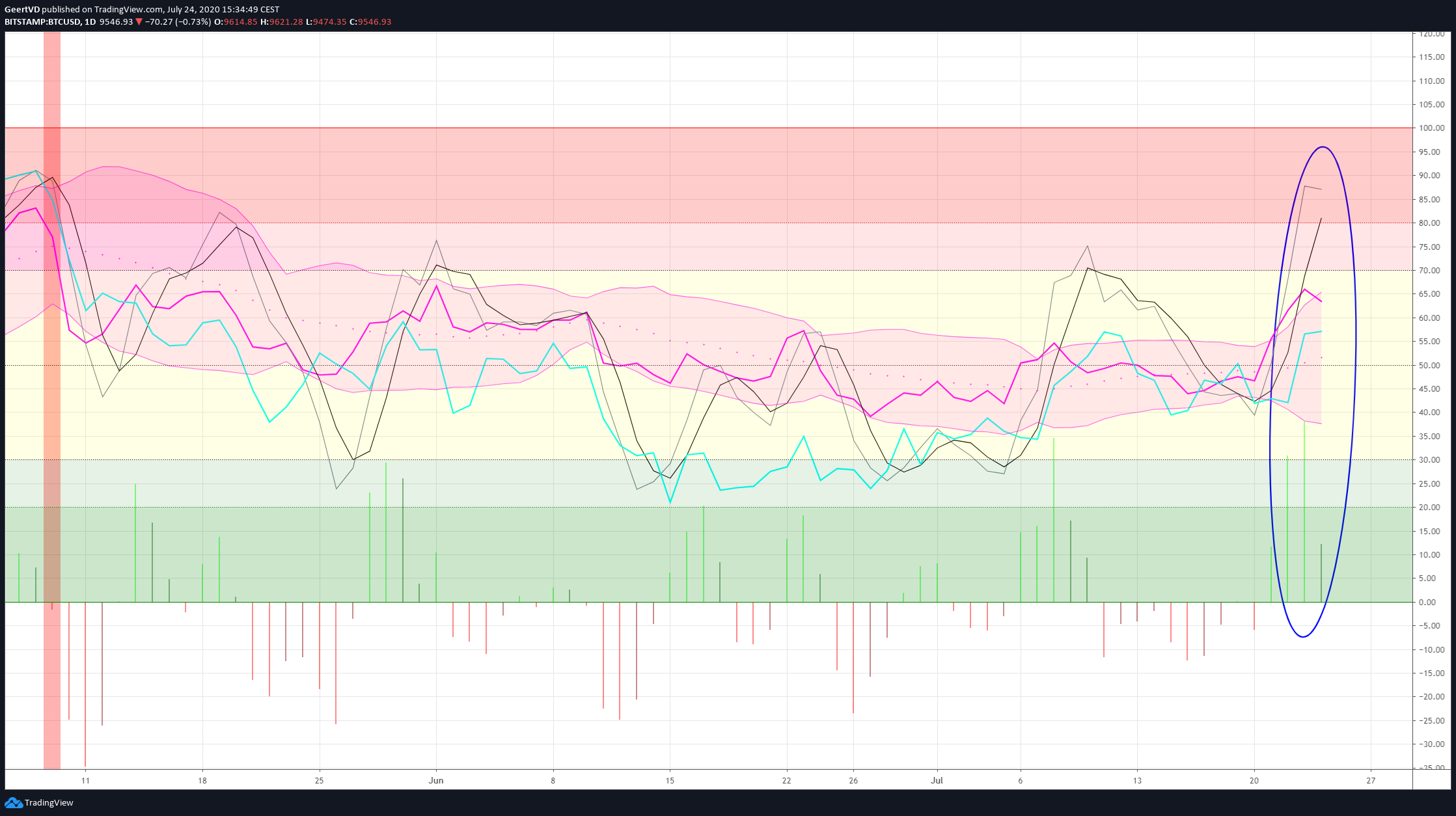This screenshot has height=816, width=1456.
Task: Click the date 22 on time axis
Action: [786, 781]
